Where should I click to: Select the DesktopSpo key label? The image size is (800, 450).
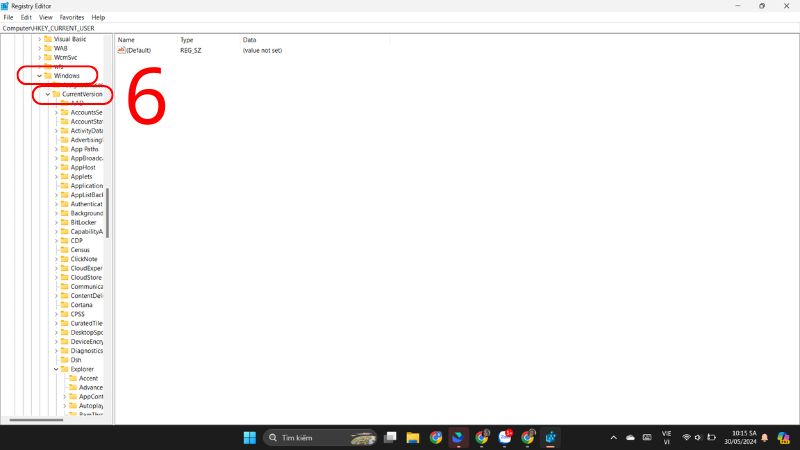click(x=87, y=333)
